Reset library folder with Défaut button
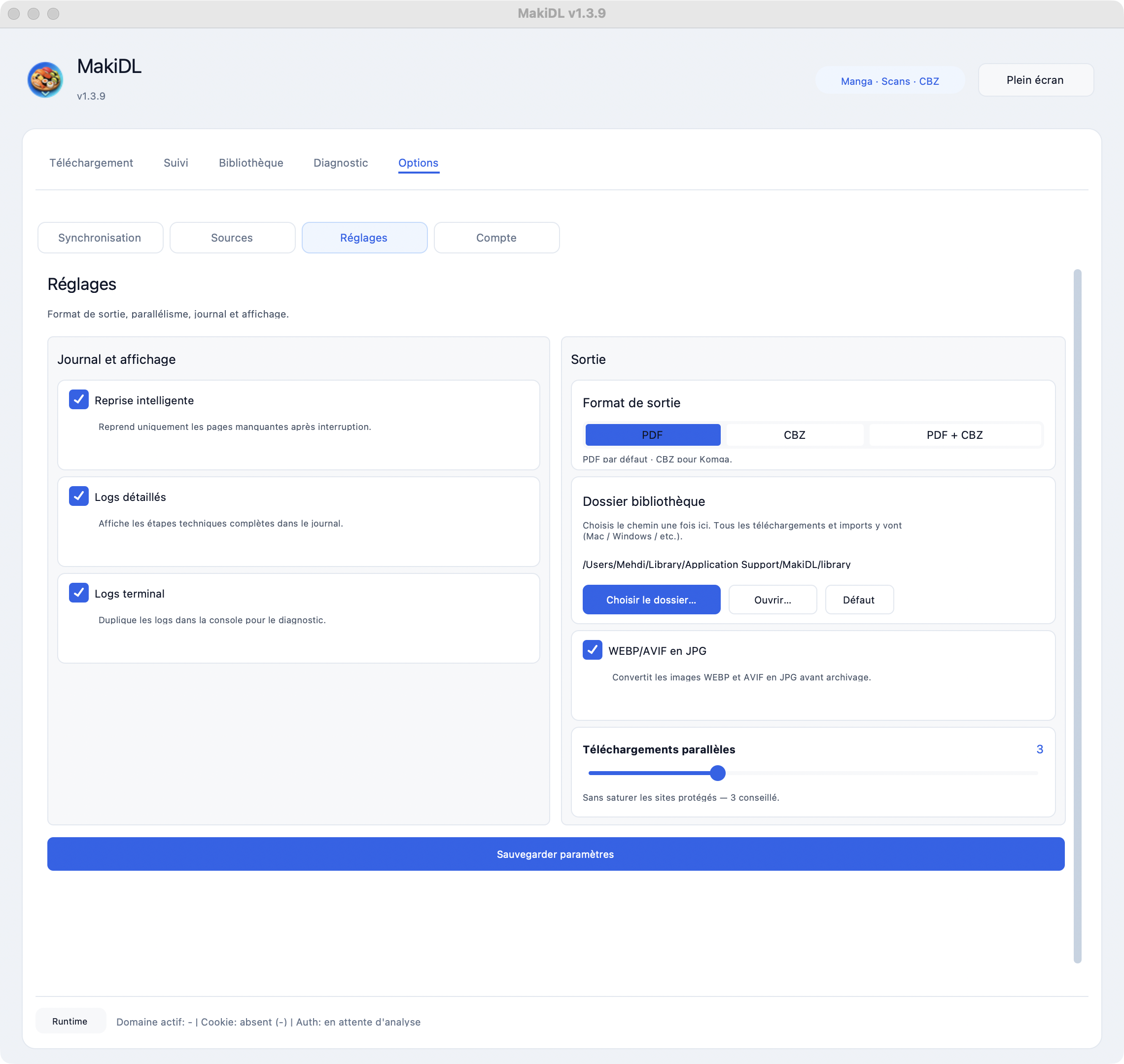This screenshot has height=1064, width=1124. tap(859, 600)
